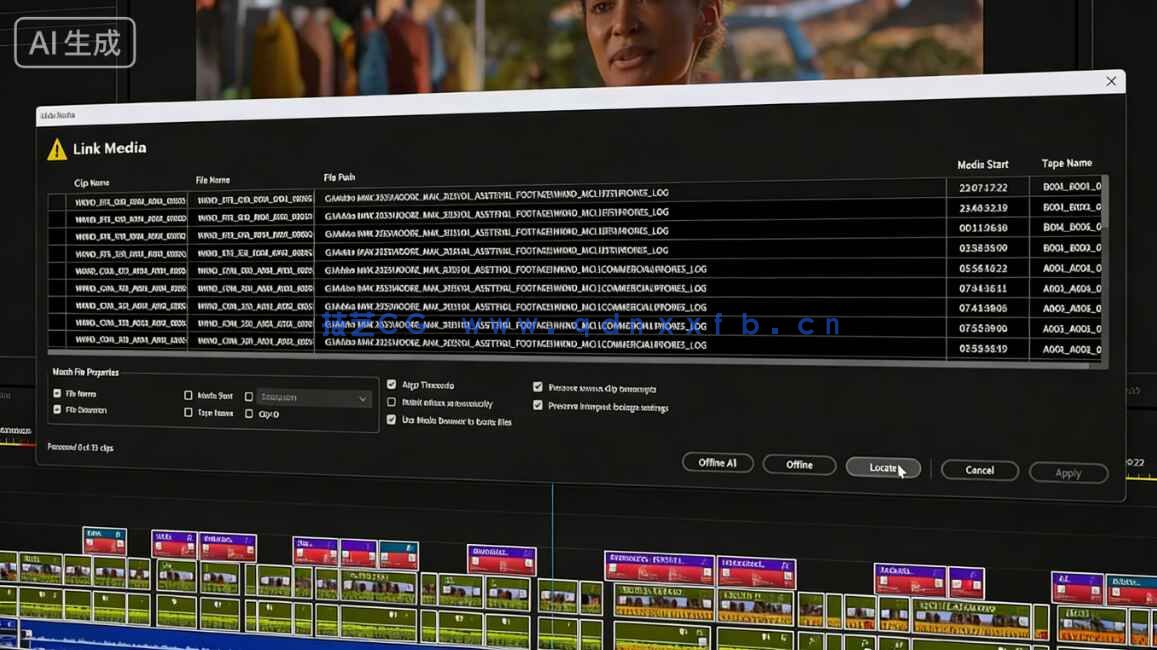Image resolution: width=1157 pixels, height=650 pixels.
Task: Enable the Tape Name checkbox
Action: pos(188,412)
